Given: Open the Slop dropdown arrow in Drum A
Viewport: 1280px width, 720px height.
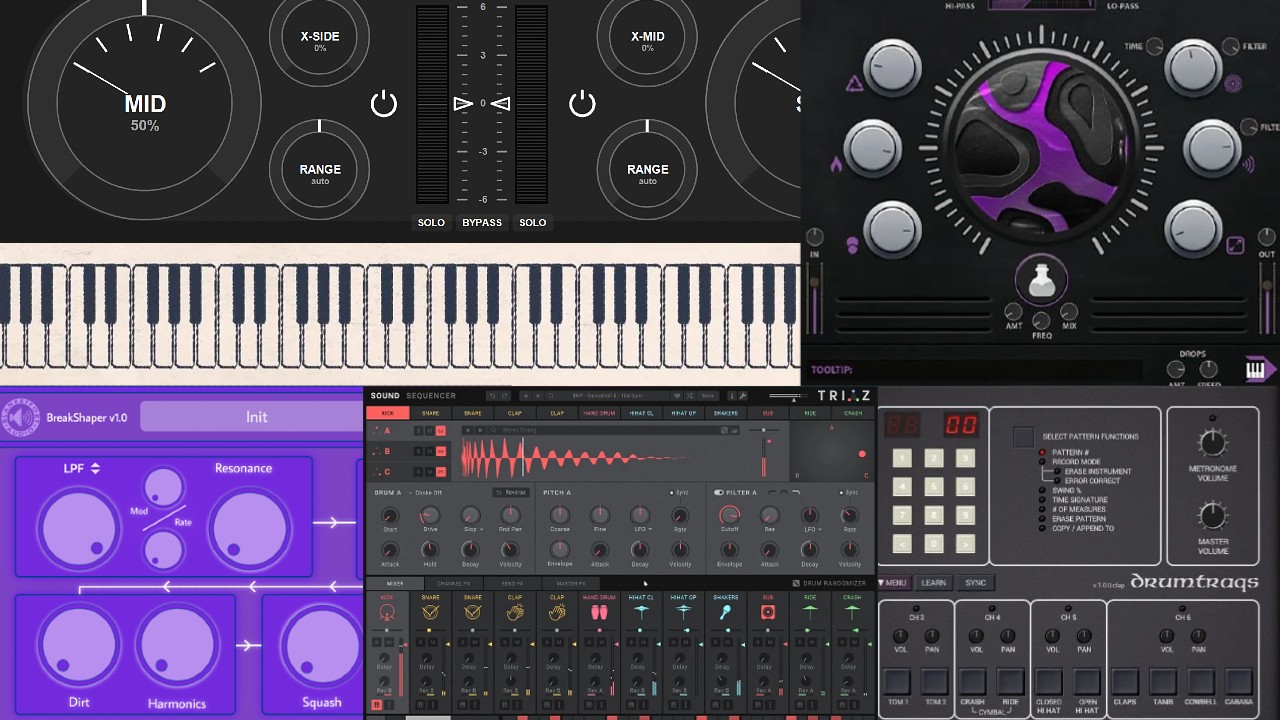Looking at the screenshot, I should (x=482, y=529).
